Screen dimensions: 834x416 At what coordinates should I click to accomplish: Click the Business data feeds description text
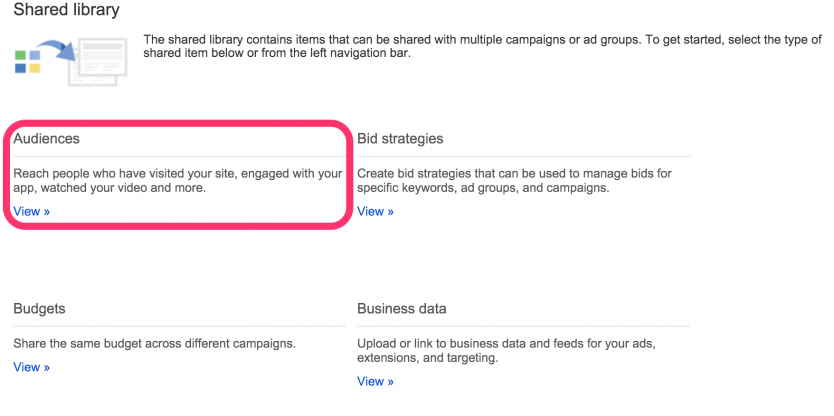coord(506,350)
